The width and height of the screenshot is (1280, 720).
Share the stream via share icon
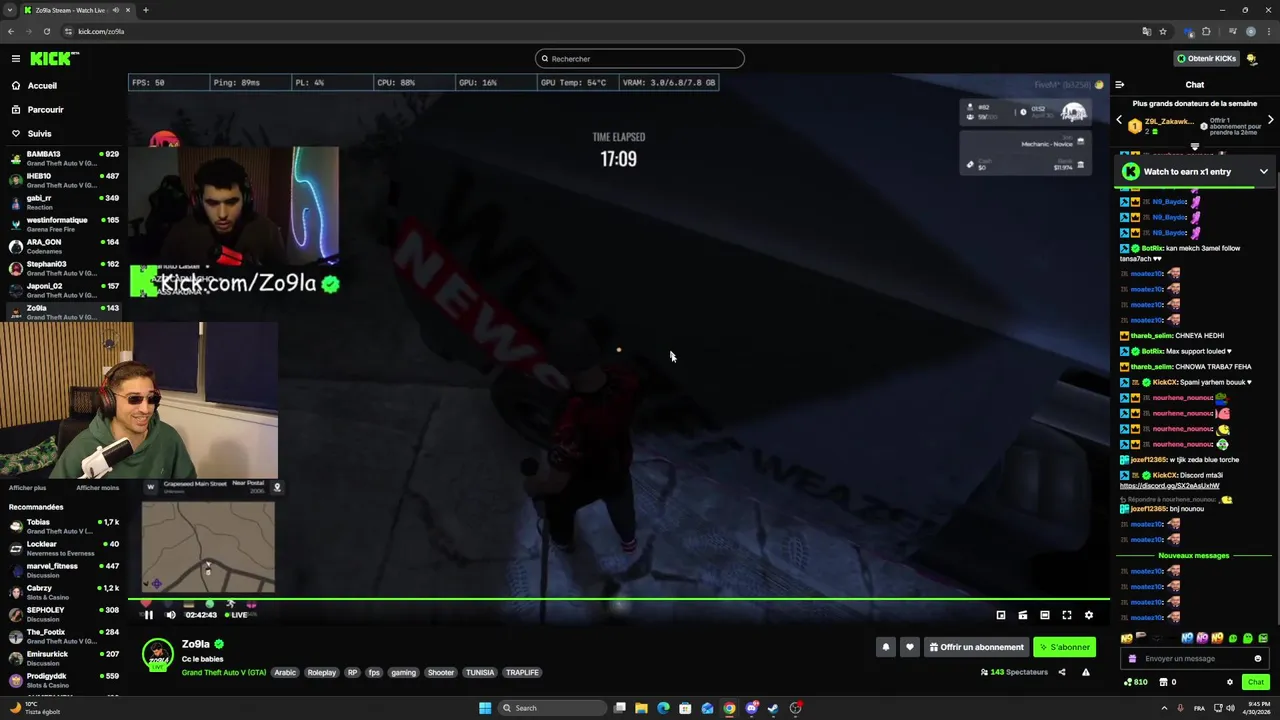point(1062,672)
